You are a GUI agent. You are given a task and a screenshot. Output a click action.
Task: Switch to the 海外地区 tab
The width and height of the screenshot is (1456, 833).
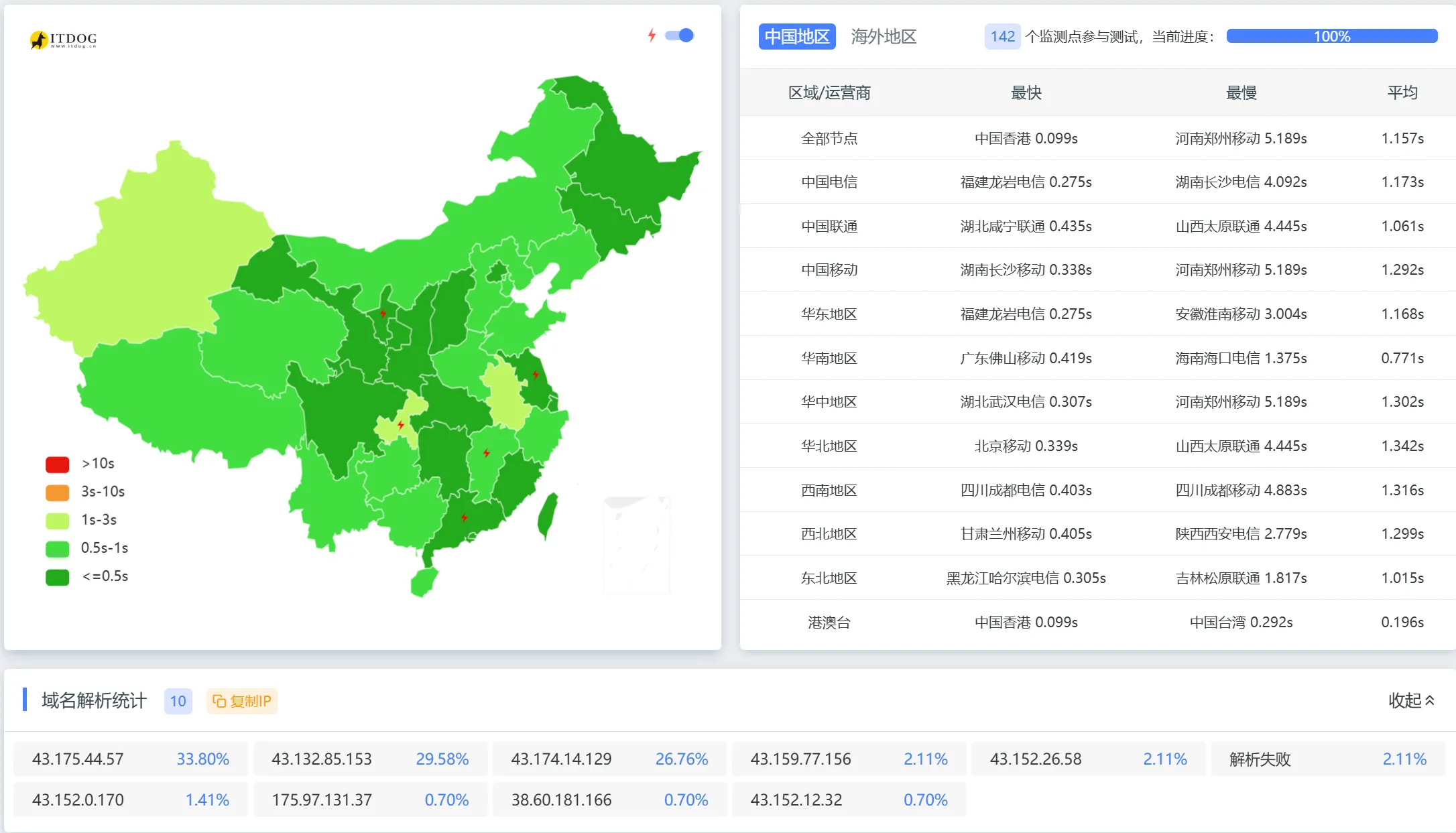click(x=883, y=36)
